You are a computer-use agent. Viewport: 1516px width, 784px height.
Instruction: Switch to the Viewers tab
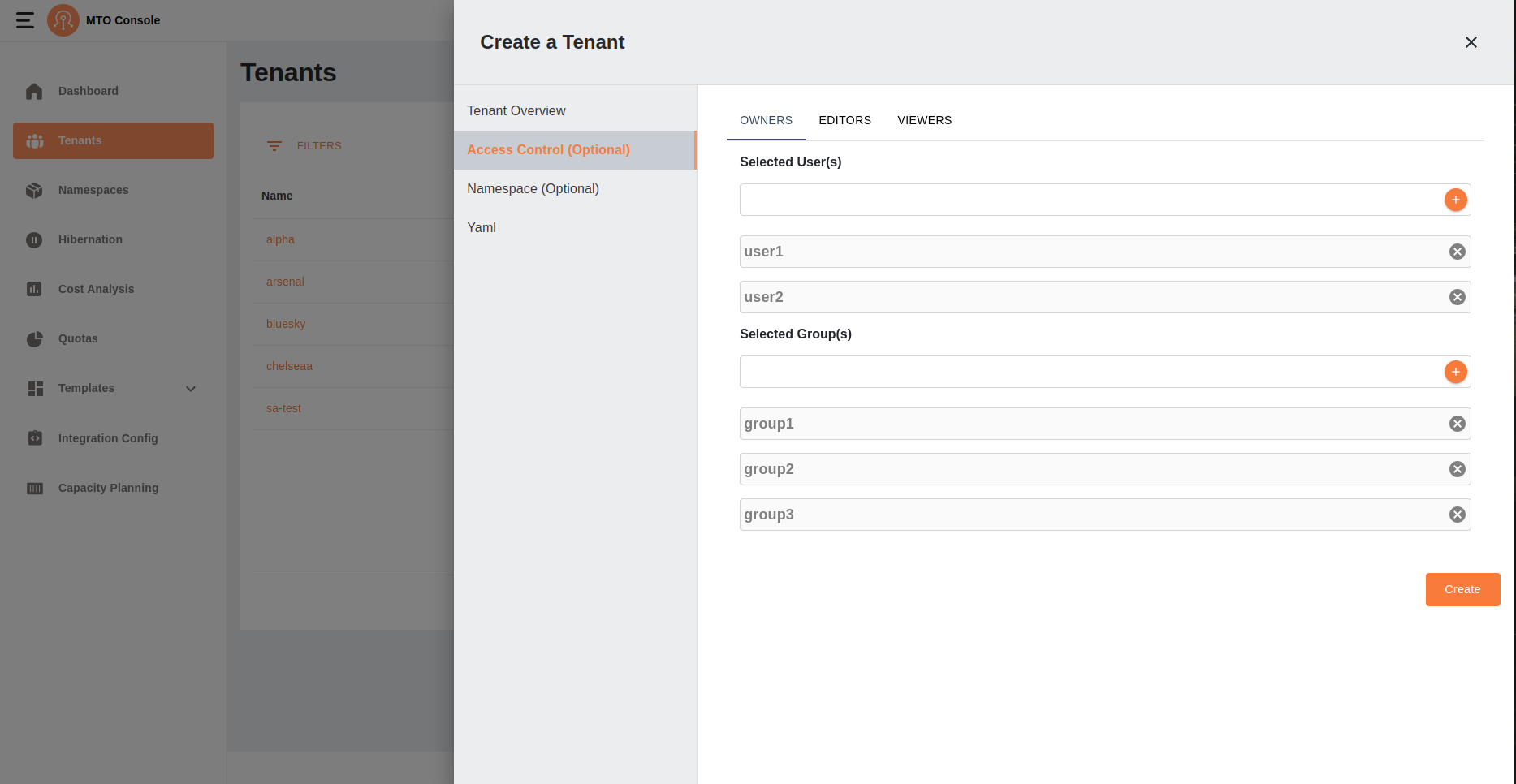(x=924, y=120)
